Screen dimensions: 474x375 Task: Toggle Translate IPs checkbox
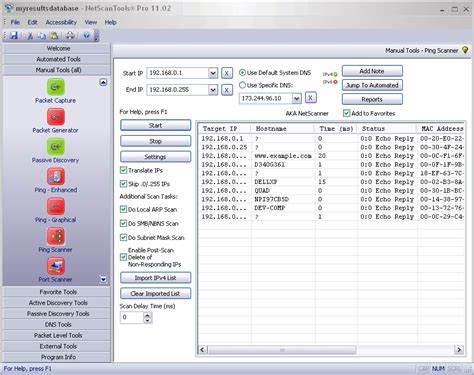(123, 170)
